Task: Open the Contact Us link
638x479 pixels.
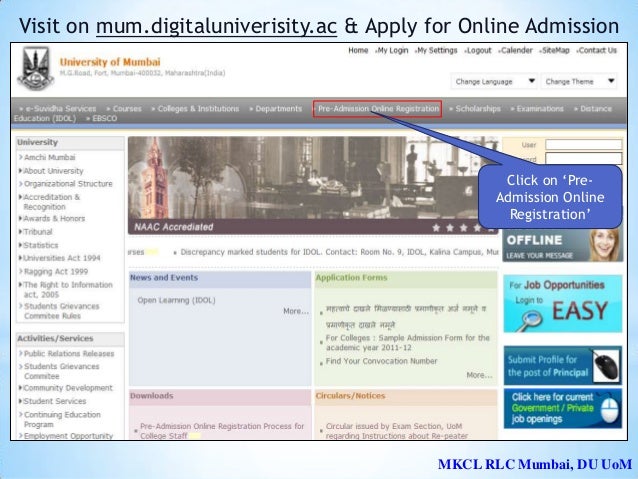Action: pos(598,50)
